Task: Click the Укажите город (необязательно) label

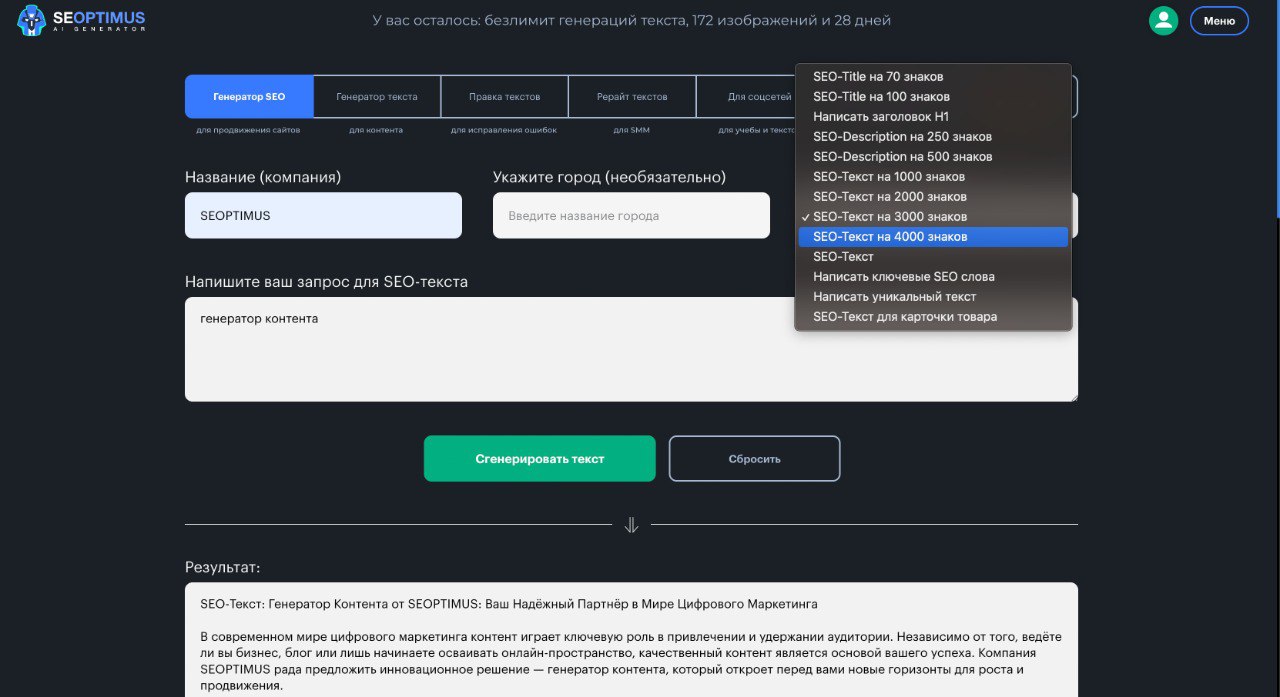Action: 609,177
